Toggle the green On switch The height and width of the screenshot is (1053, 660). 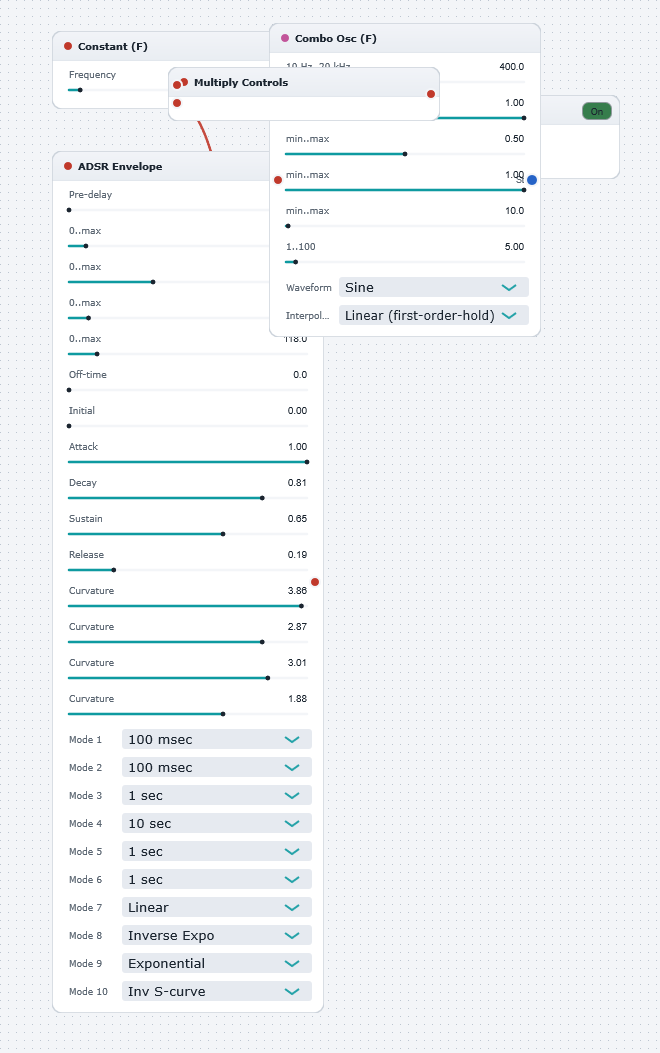pos(596,111)
